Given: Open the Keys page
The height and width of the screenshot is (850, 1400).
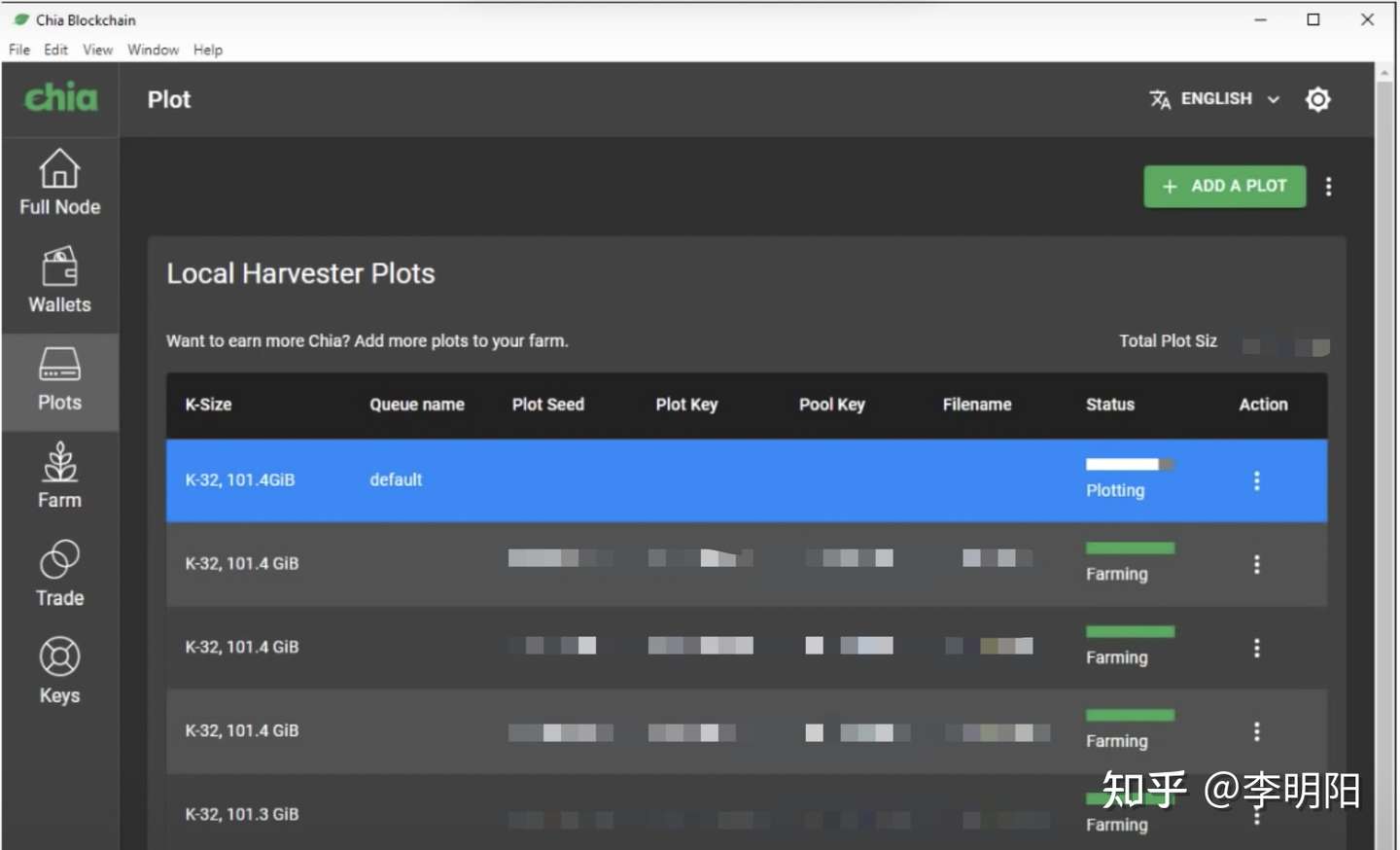Looking at the screenshot, I should coord(59,671).
